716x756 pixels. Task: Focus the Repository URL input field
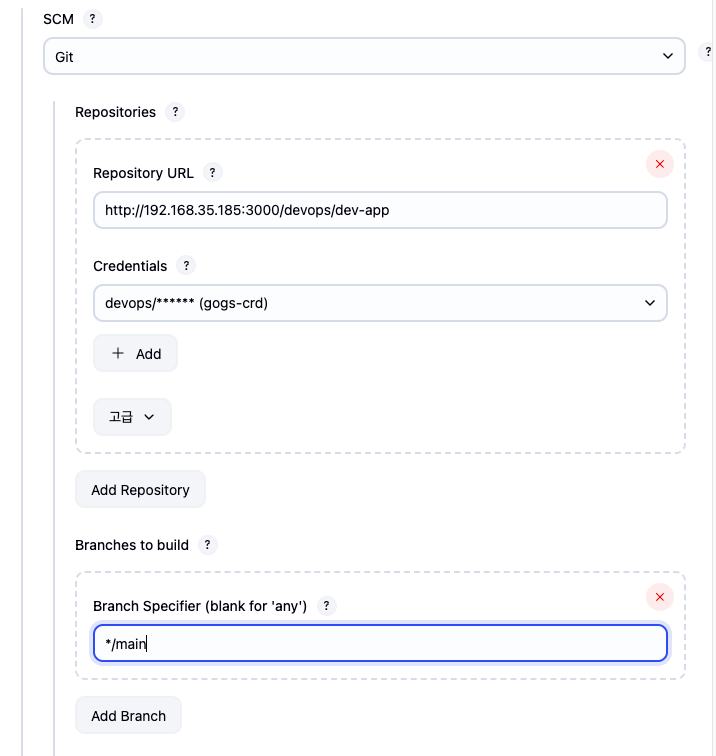[380, 211]
